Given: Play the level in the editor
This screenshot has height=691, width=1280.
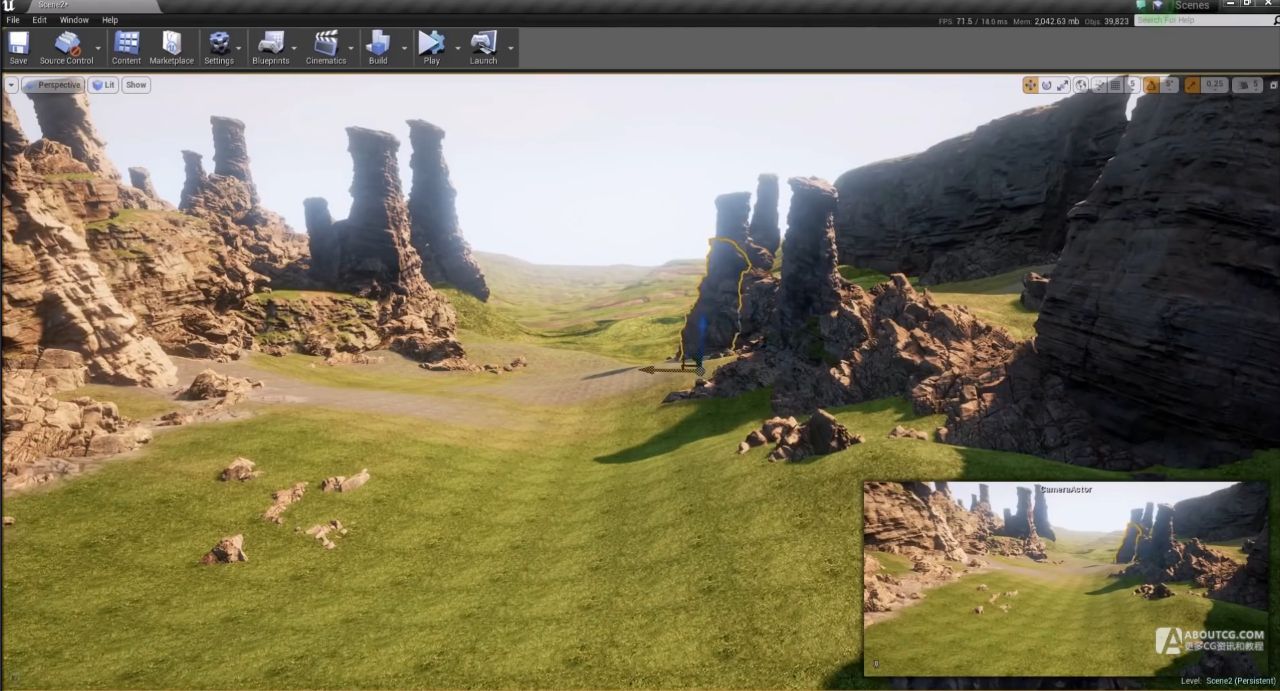Looking at the screenshot, I should [x=431, y=47].
